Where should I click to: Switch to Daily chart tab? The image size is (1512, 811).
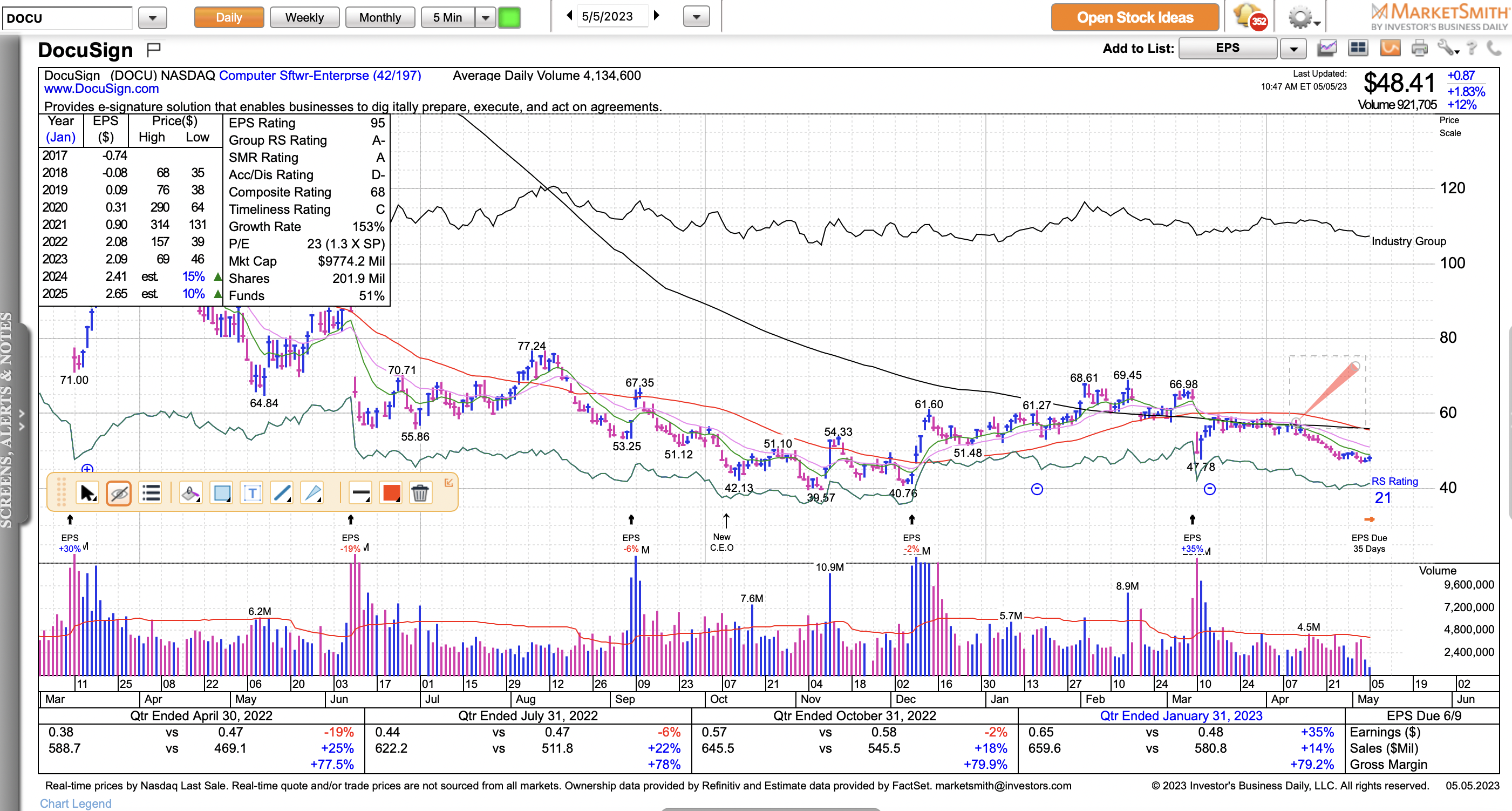tap(229, 18)
